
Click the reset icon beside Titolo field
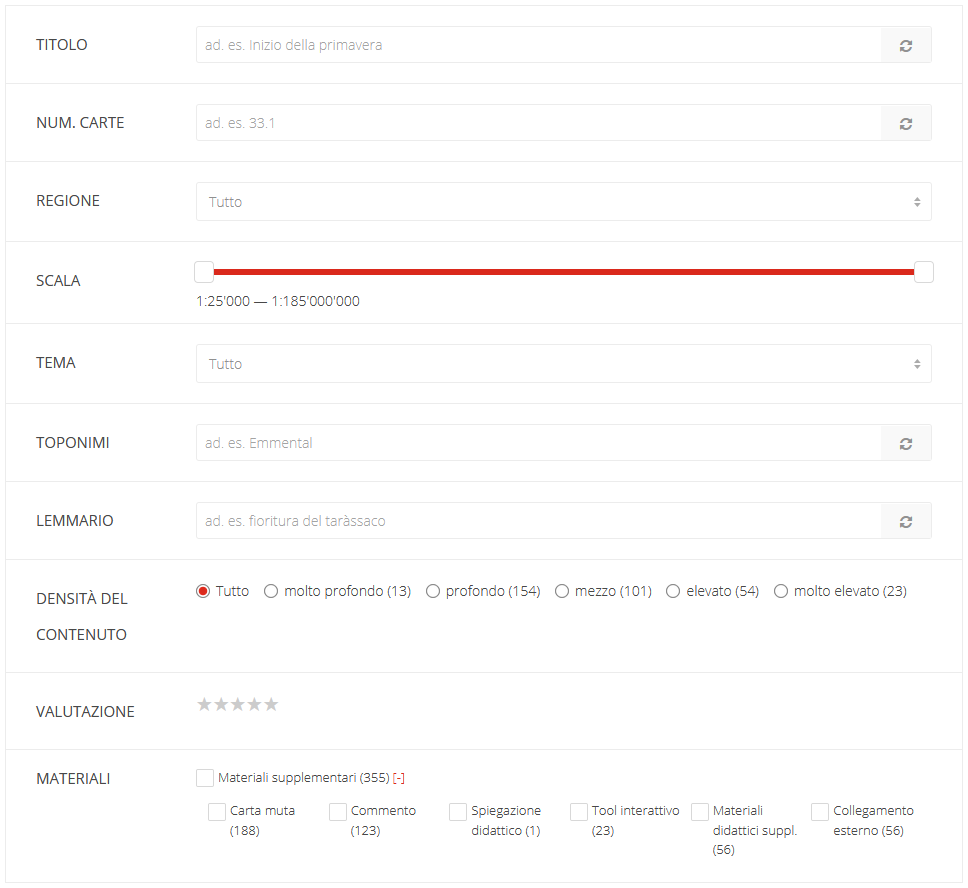(x=905, y=45)
